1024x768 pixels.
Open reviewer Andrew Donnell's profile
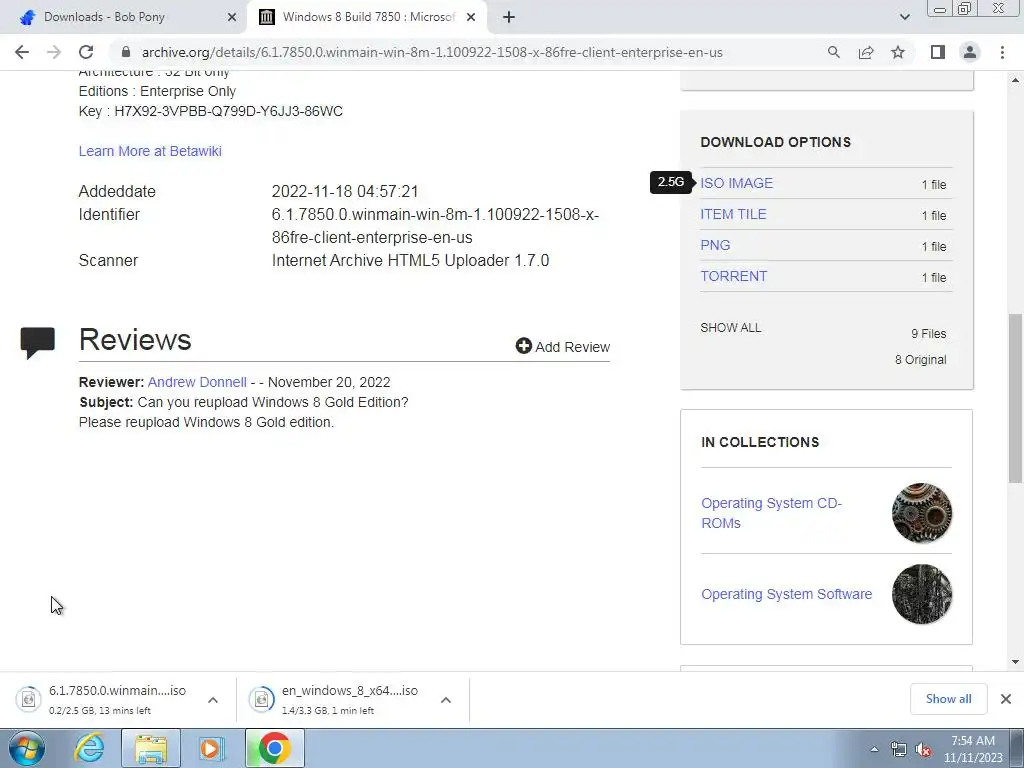coord(197,382)
